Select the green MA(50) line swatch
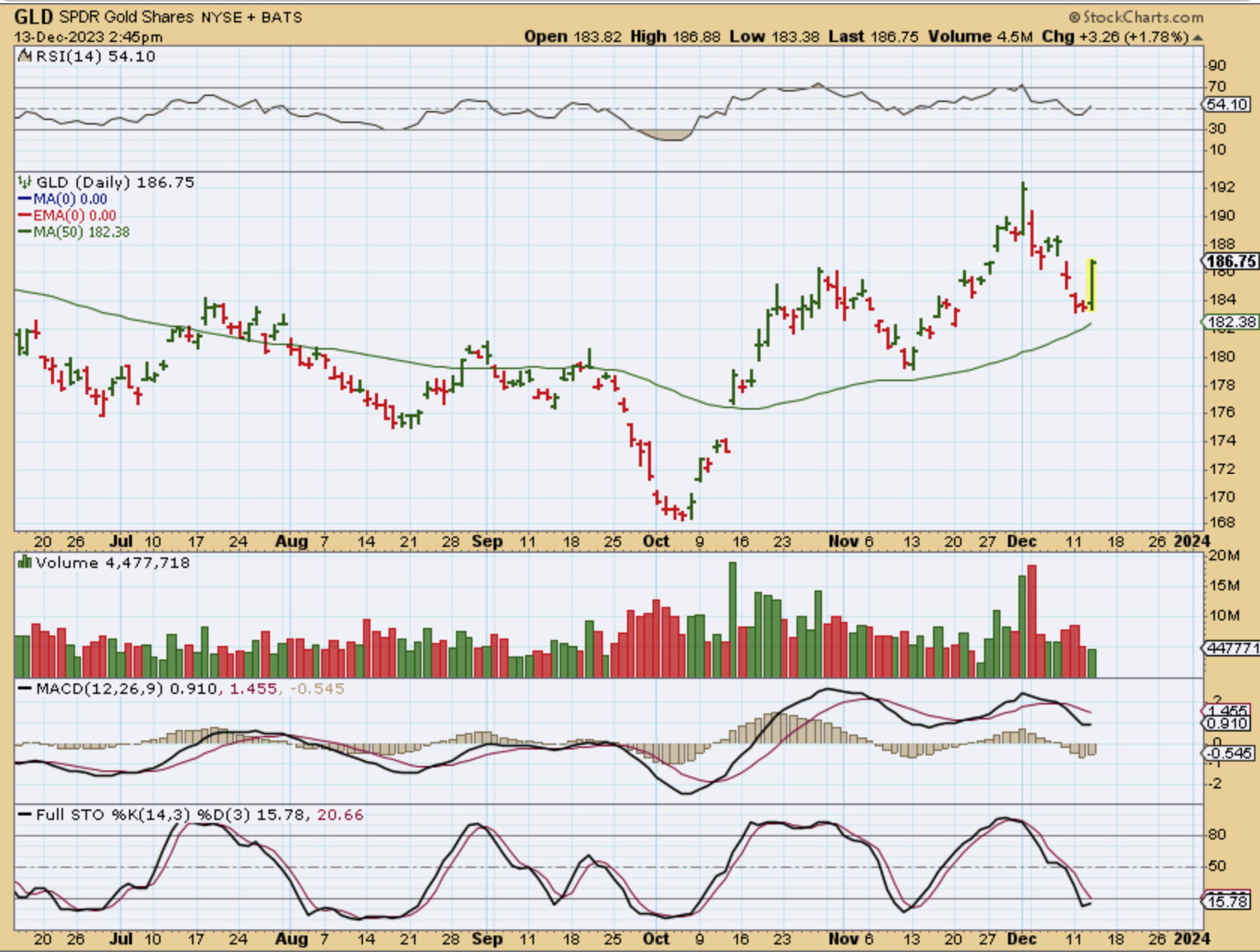The image size is (1260, 952). click(25, 233)
